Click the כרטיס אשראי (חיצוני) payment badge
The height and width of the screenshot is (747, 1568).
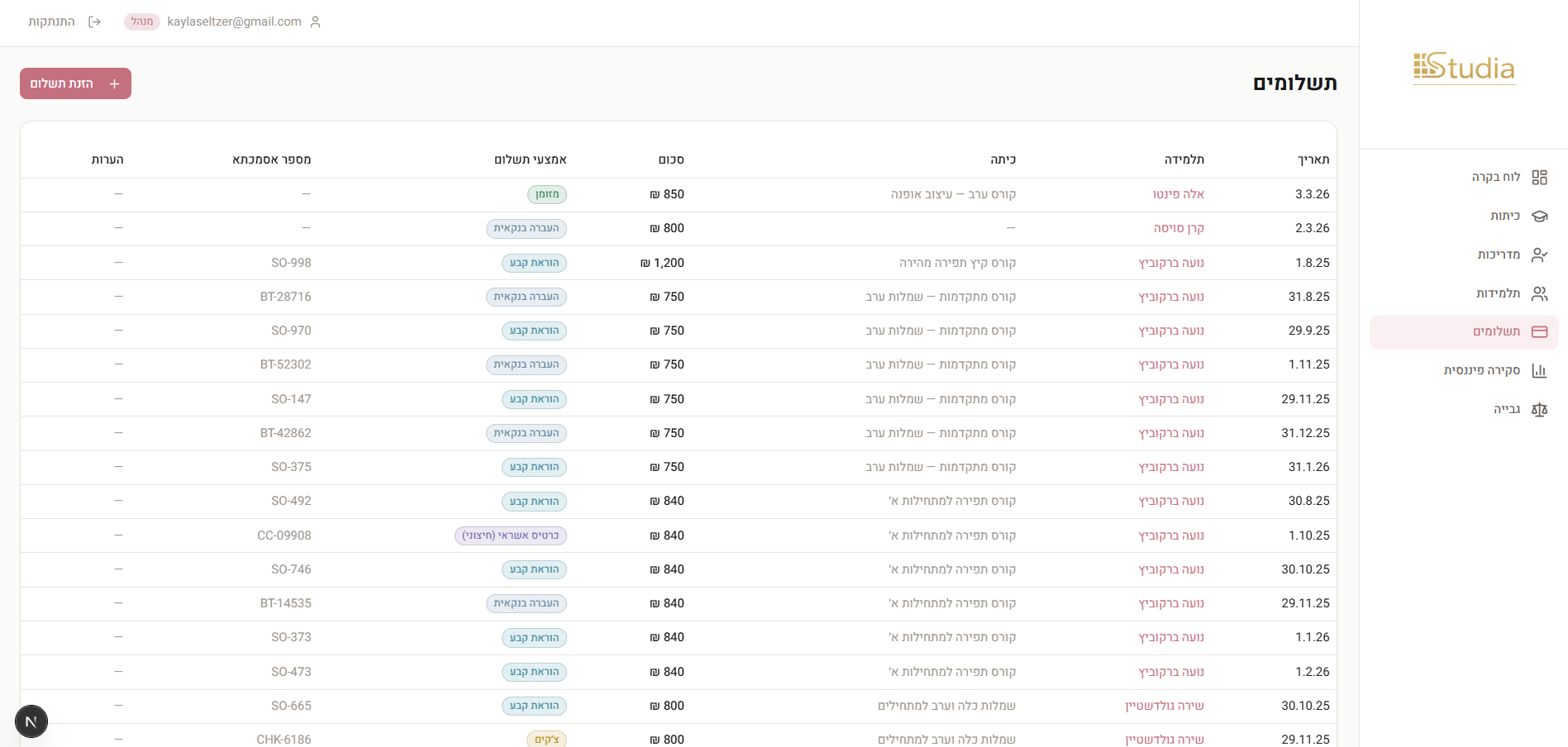pos(510,535)
